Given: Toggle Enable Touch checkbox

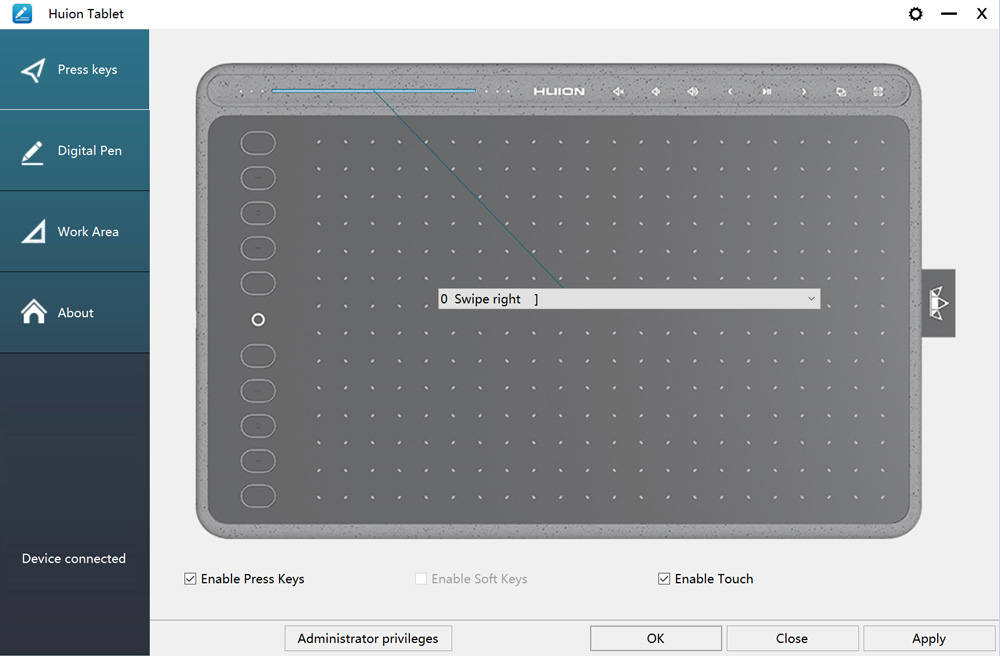Looking at the screenshot, I should [664, 579].
